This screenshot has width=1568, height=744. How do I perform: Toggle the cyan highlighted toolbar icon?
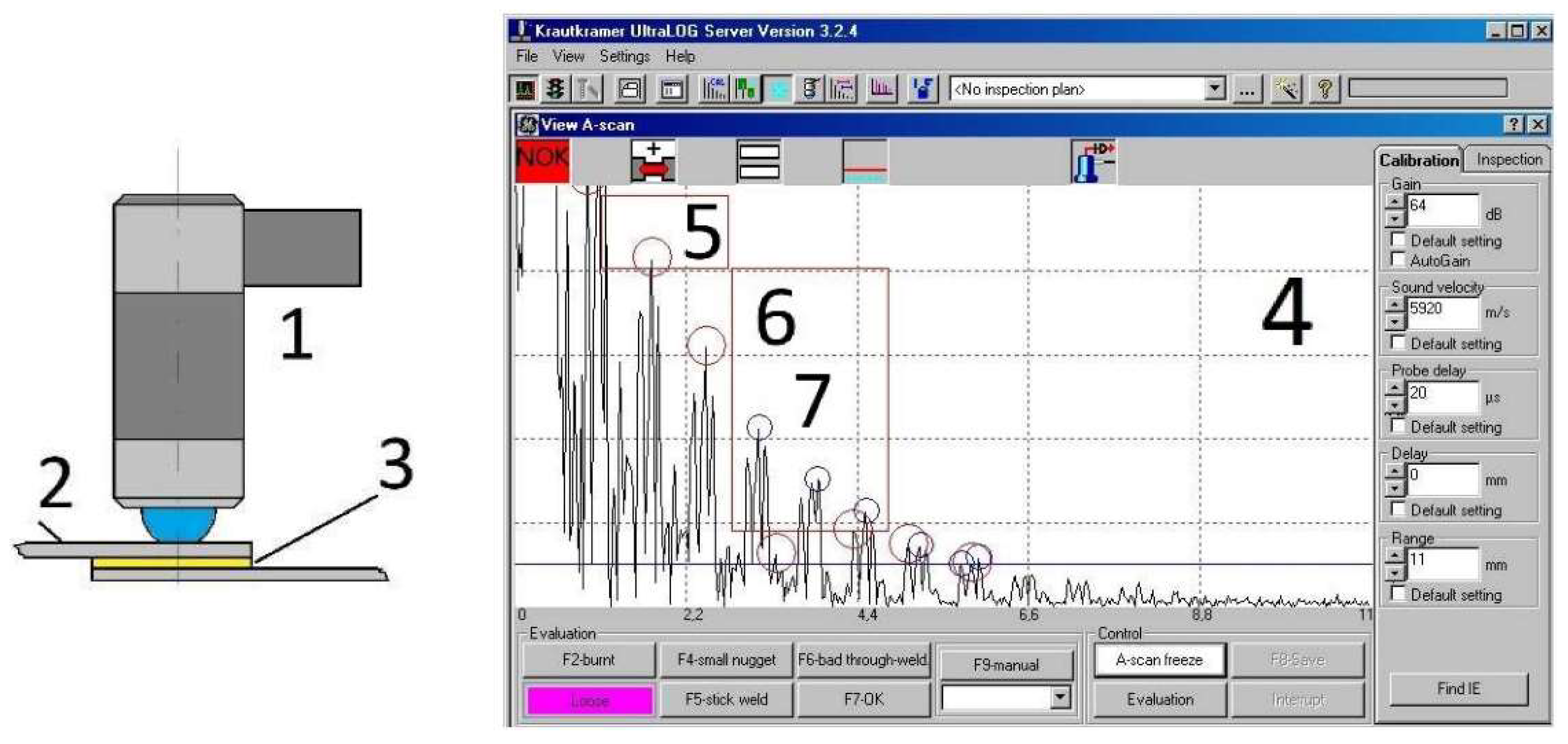pyautogui.click(x=778, y=90)
